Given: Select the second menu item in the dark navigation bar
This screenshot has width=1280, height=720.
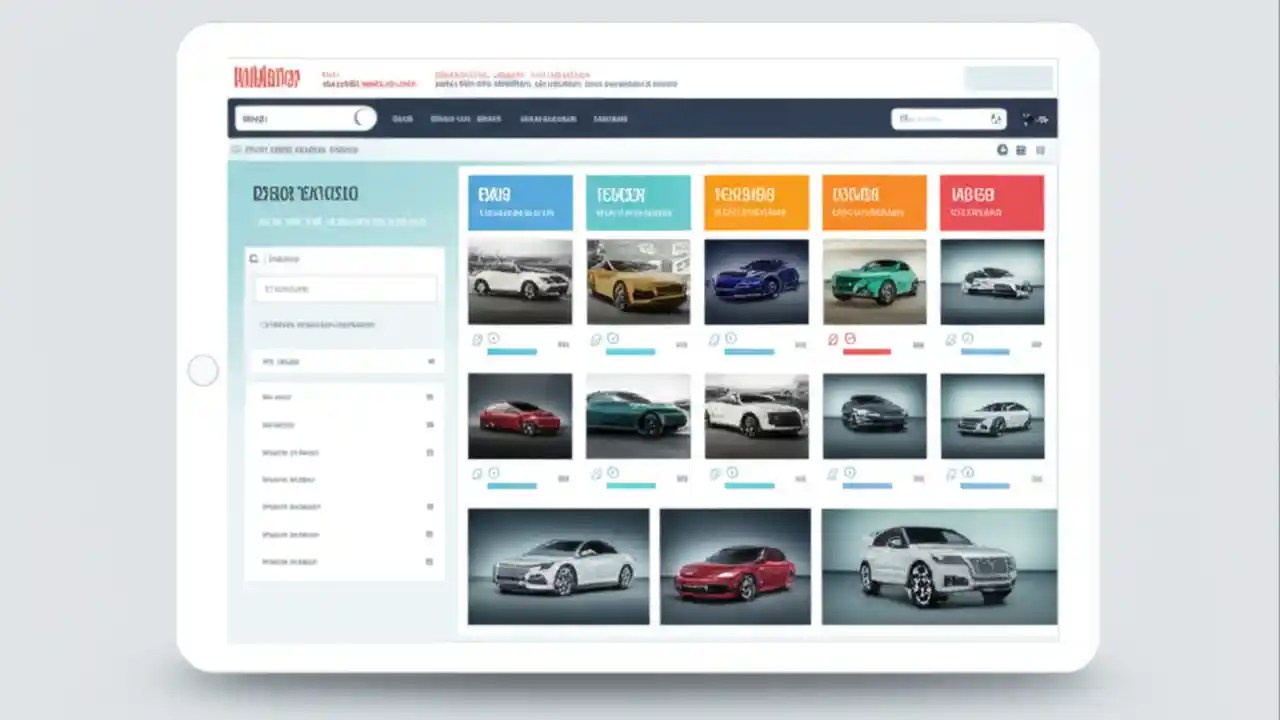Looking at the screenshot, I should click(x=452, y=118).
